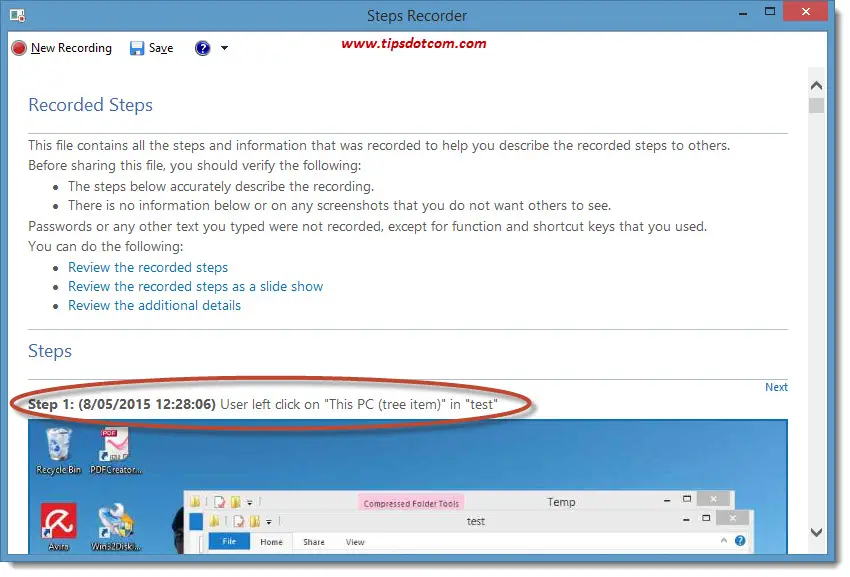This screenshot has width=850, height=577.
Task: Open Review the recorded steps as a slide show
Action: tap(195, 286)
